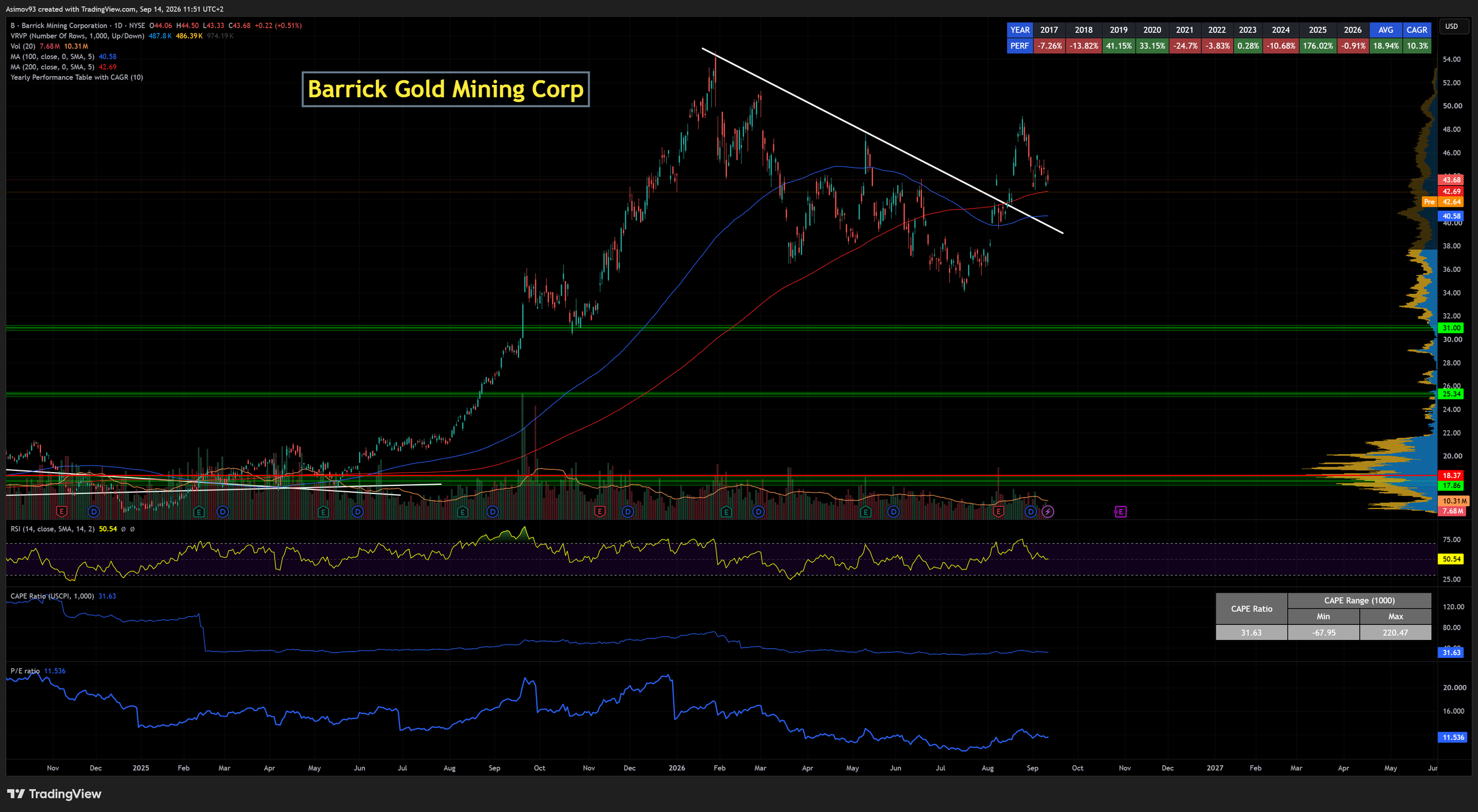Select the red 18.37 horizontal line label
The width and height of the screenshot is (1478, 812).
(x=1451, y=476)
